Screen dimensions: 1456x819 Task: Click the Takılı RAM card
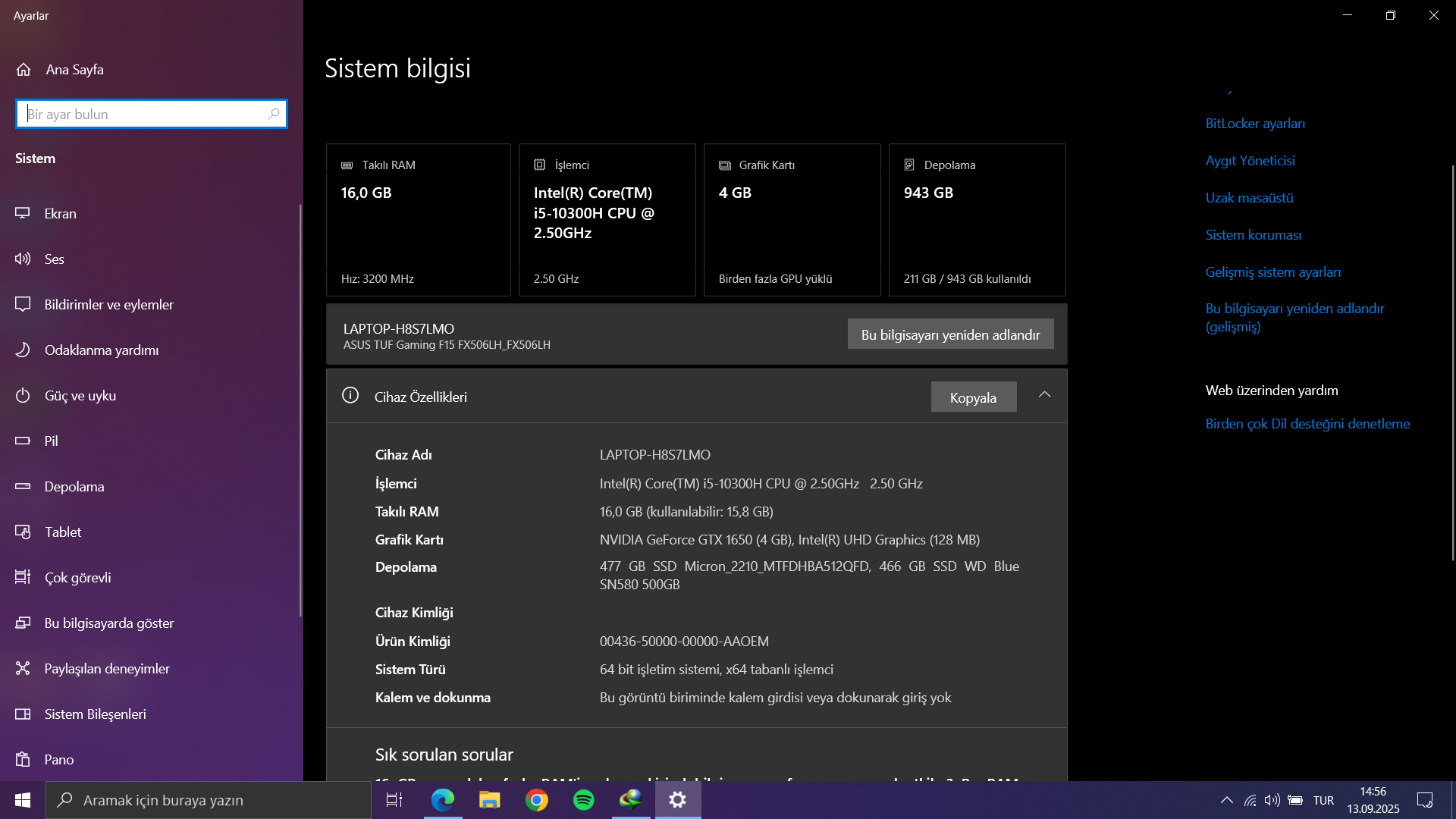pyautogui.click(x=418, y=220)
